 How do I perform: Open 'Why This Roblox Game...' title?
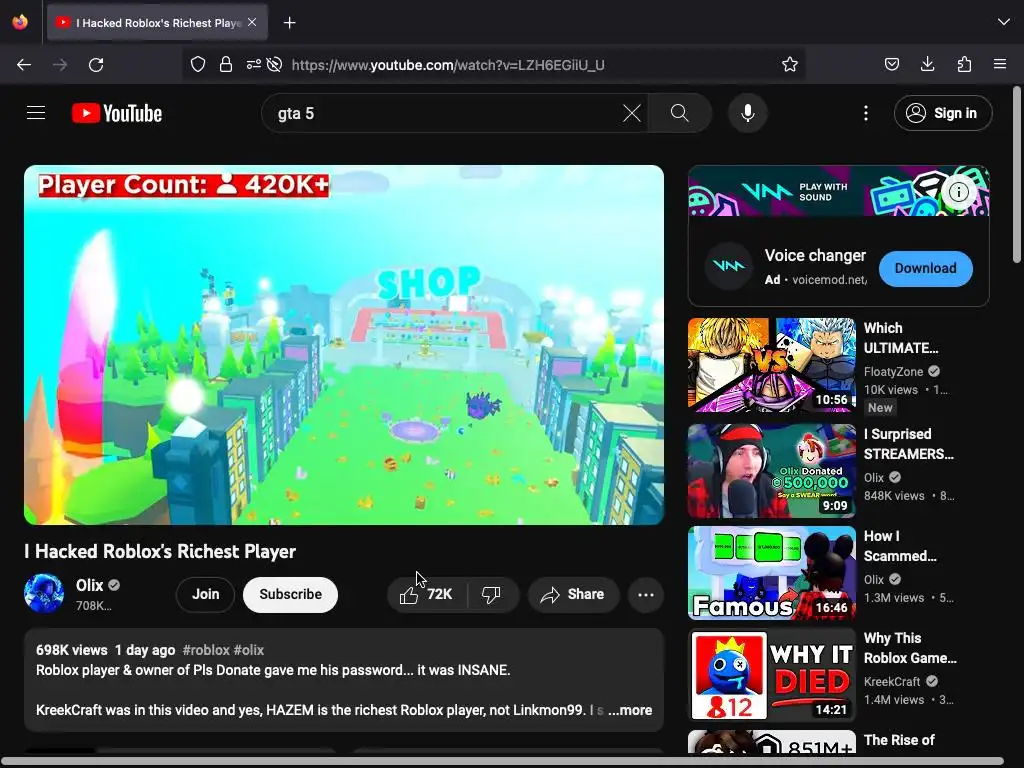tap(910, 648)
